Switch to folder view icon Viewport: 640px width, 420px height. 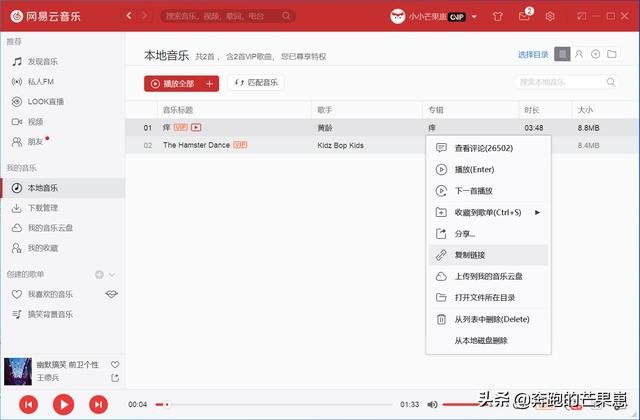(612, 54)
